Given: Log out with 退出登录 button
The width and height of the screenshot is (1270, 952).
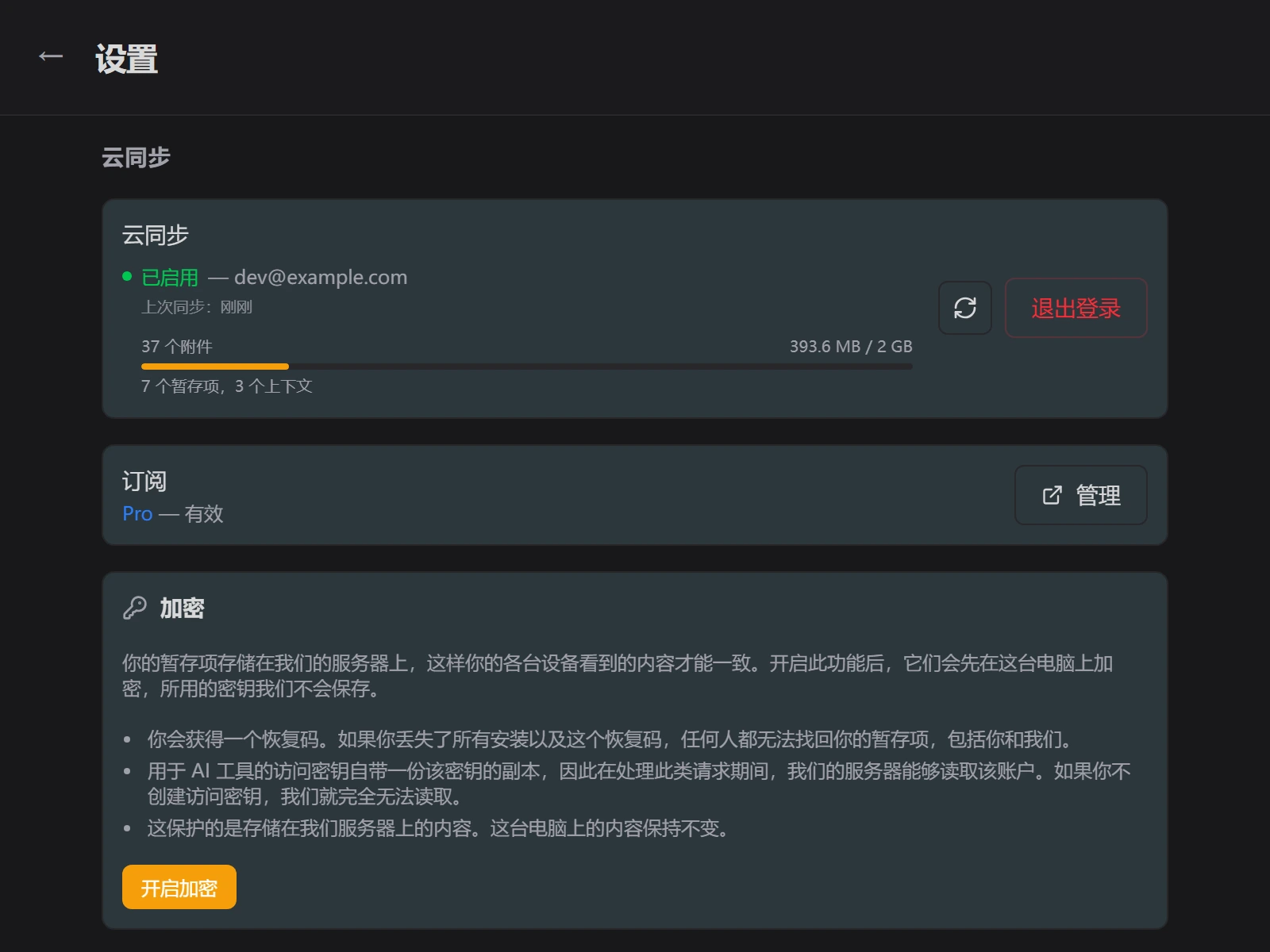Looking at the screenshot, I should point(1076,308).
